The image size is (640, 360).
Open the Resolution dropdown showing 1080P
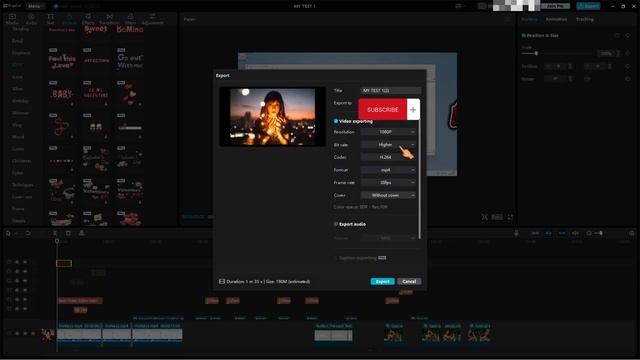pyautogui.click(x=388, y=132)
